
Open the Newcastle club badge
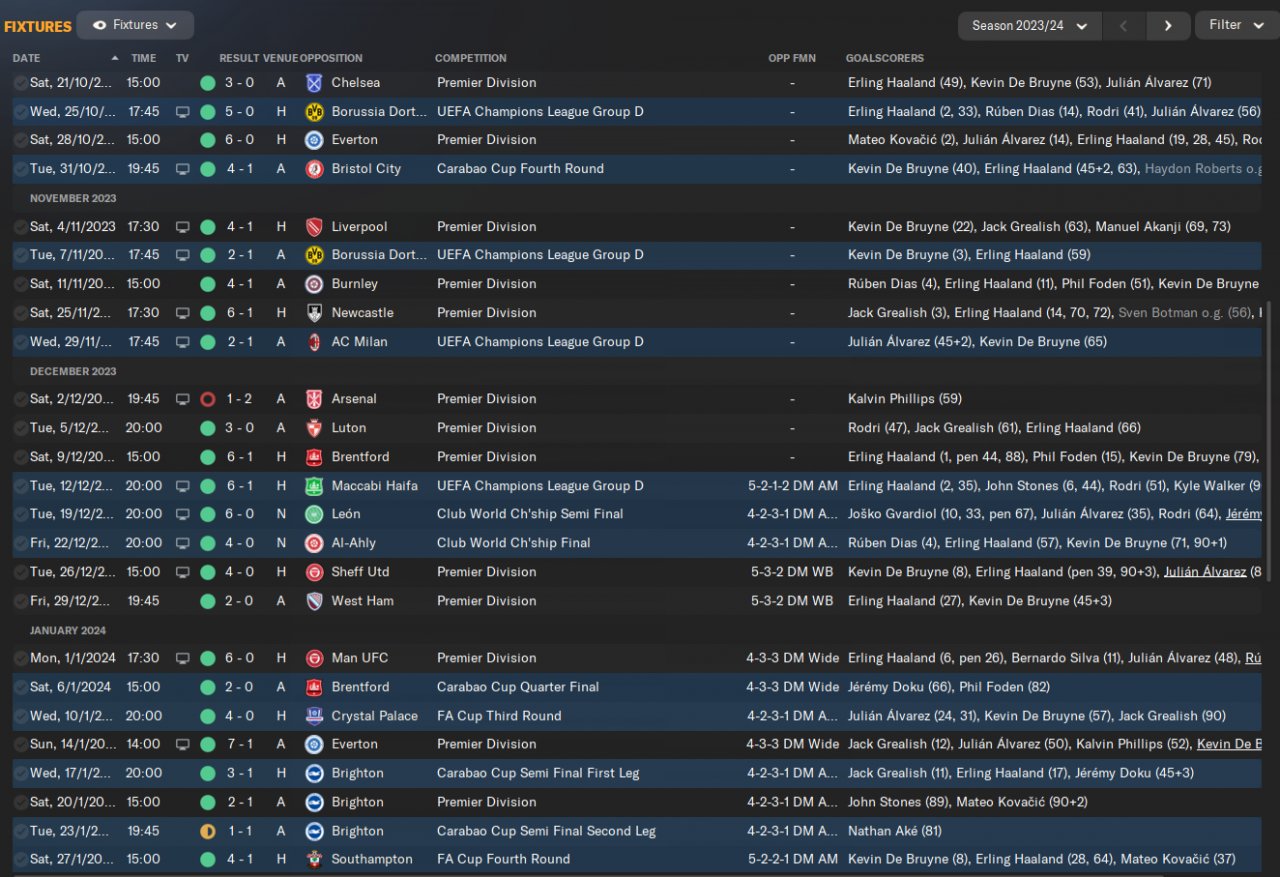[314, 313]
